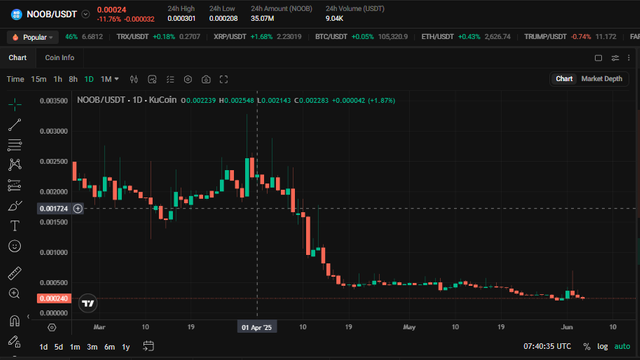Toggle percent scale mode
Image resolution: width=640 pixels, height=360 pixels.
587,347
